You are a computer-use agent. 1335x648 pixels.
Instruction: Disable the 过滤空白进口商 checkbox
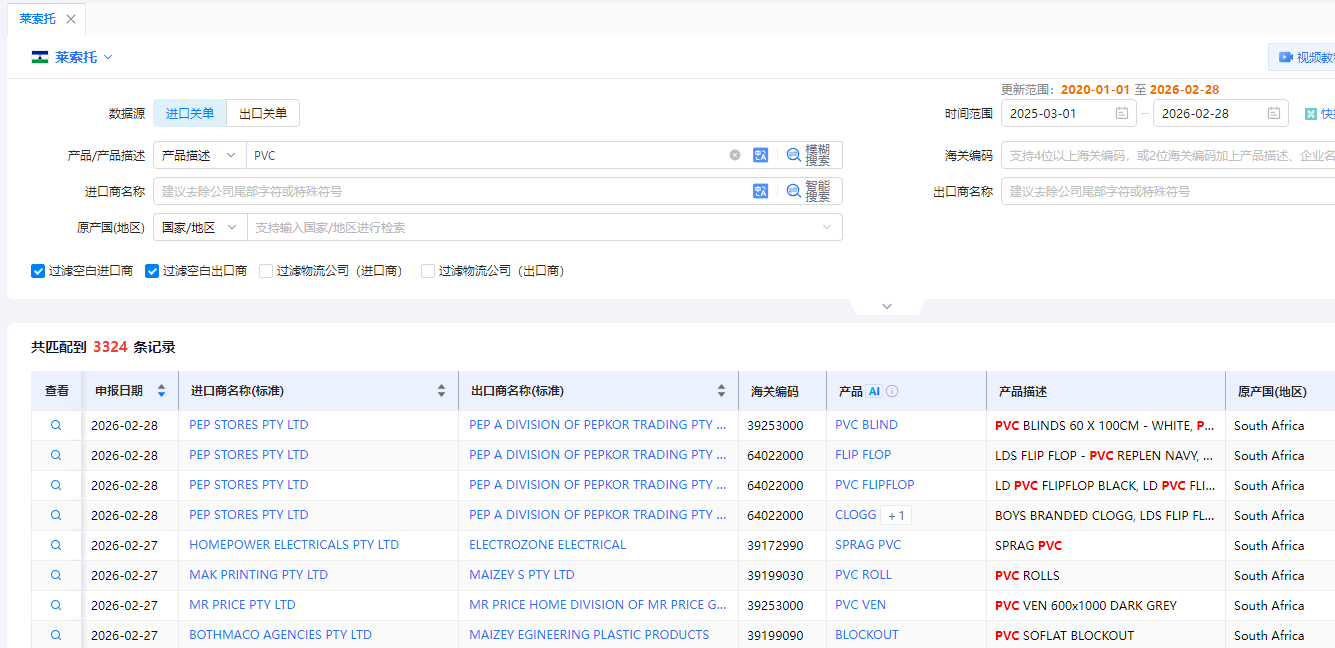point(37,270)
